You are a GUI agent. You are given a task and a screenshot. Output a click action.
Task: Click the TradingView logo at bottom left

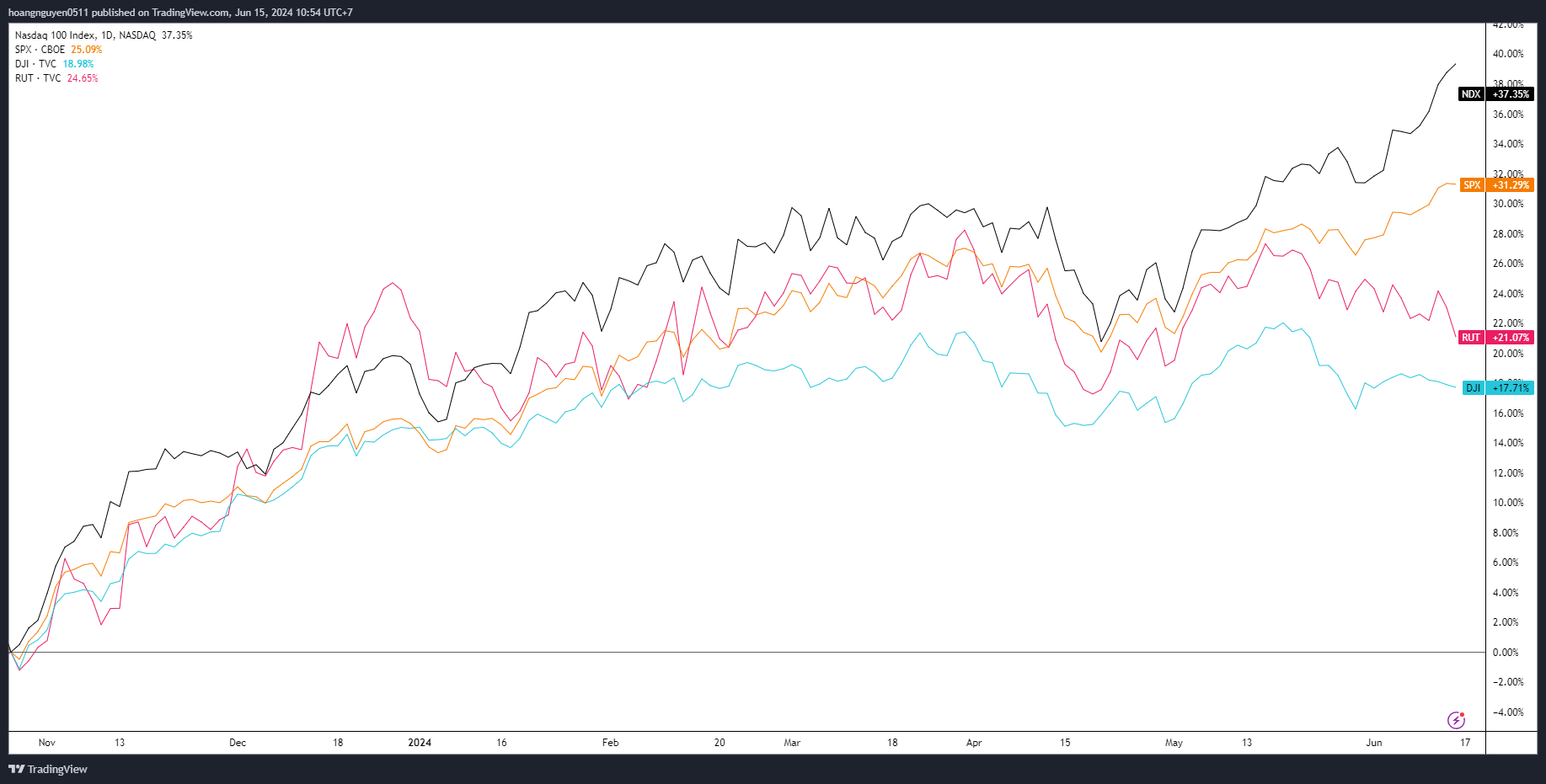pos(48,769)
